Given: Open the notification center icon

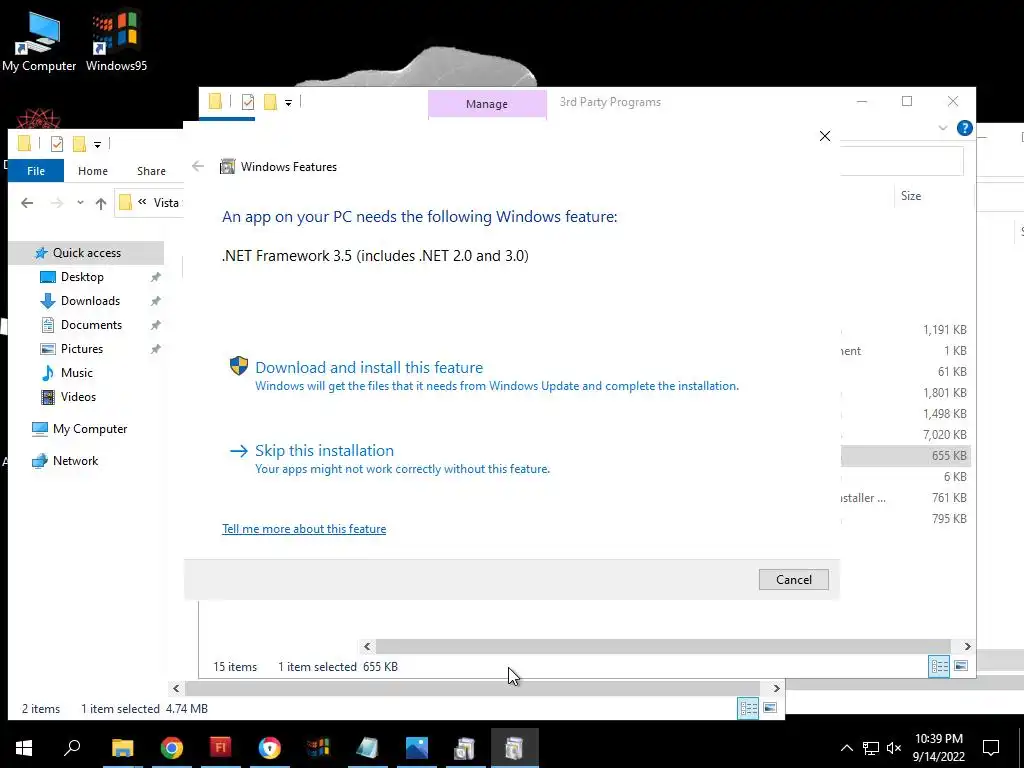Looking at the screenshot, I should click(x=991, y=748).
